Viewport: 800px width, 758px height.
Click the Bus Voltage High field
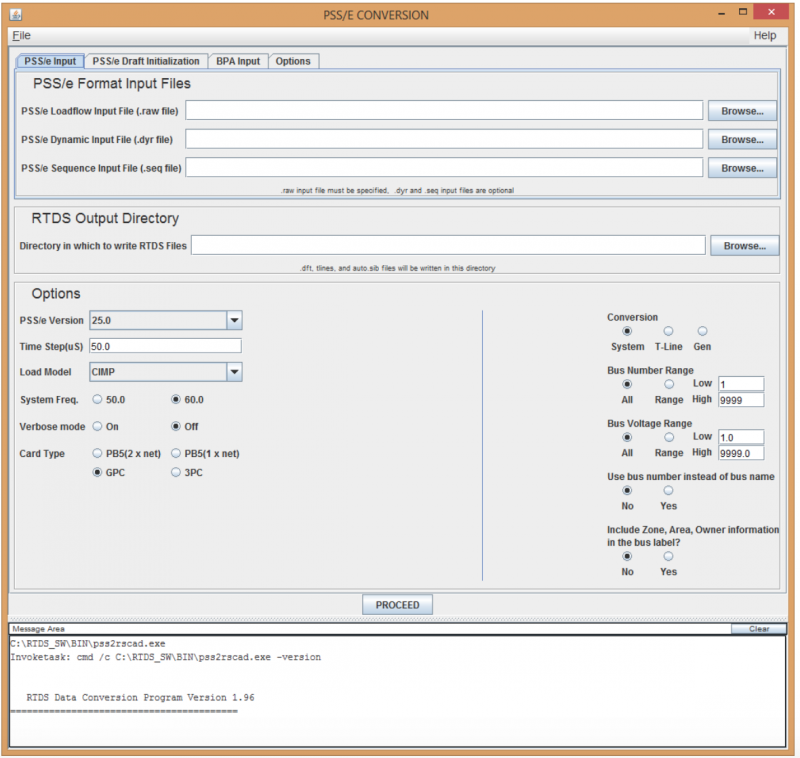[x=741, y=453]
